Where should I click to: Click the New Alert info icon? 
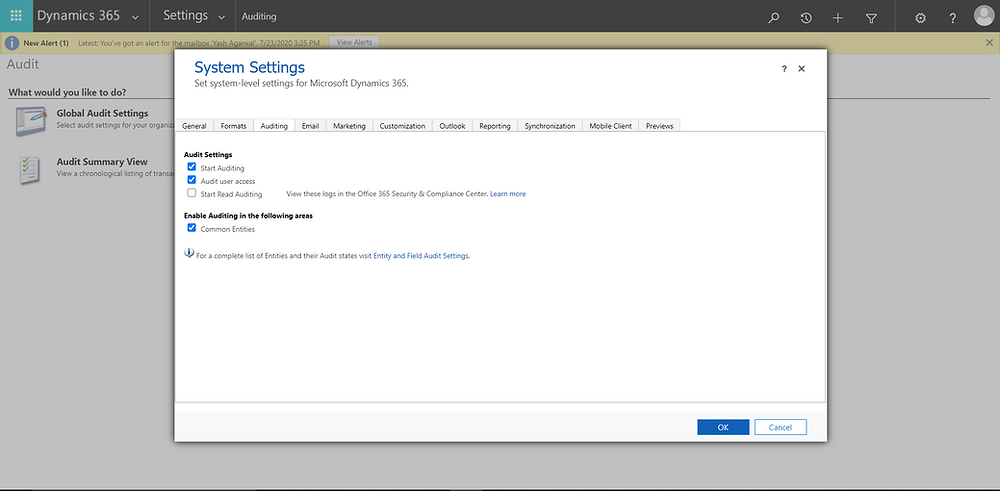[11, 43]
